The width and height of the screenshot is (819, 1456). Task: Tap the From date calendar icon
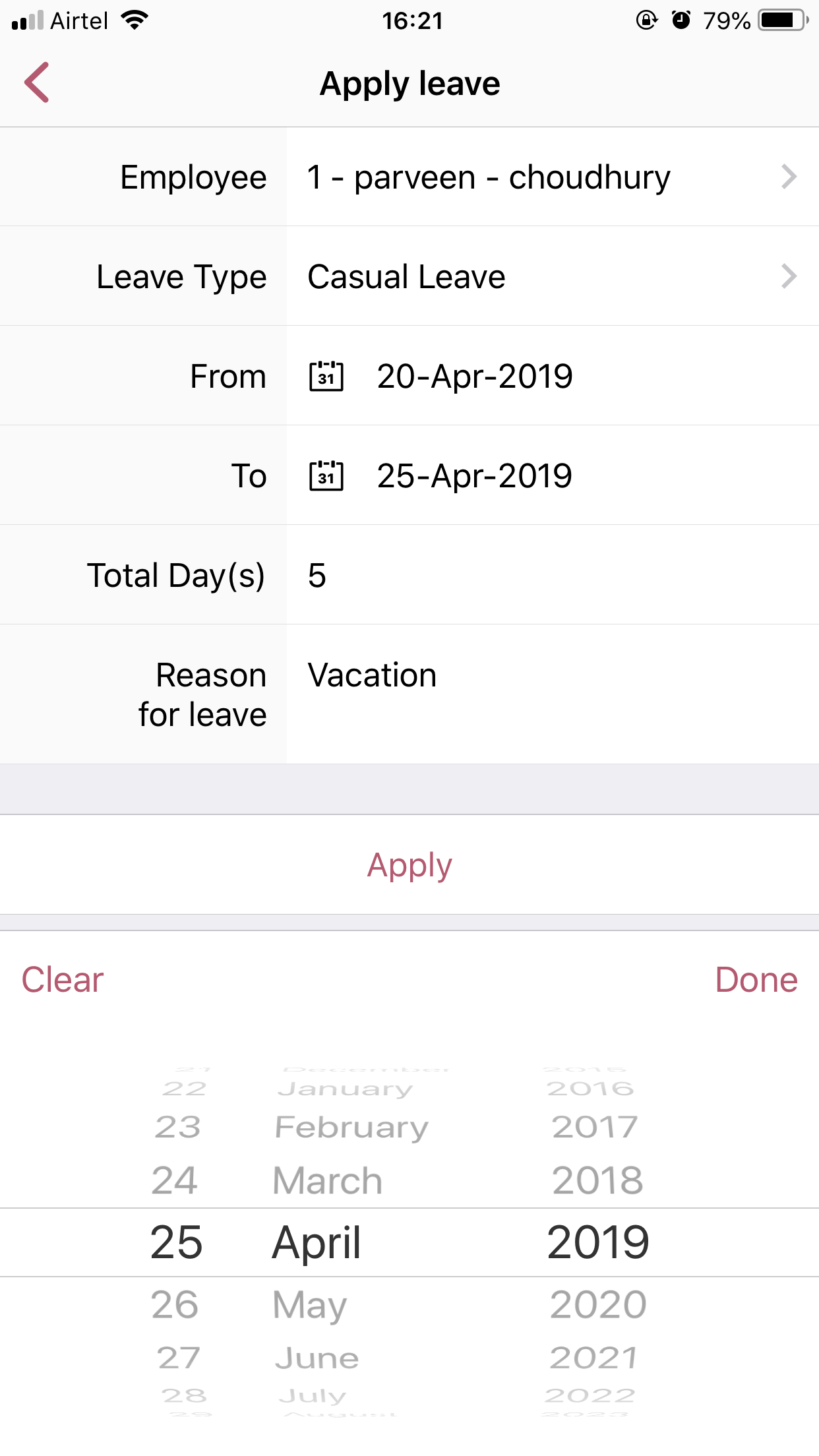click(x=326, y=377)
